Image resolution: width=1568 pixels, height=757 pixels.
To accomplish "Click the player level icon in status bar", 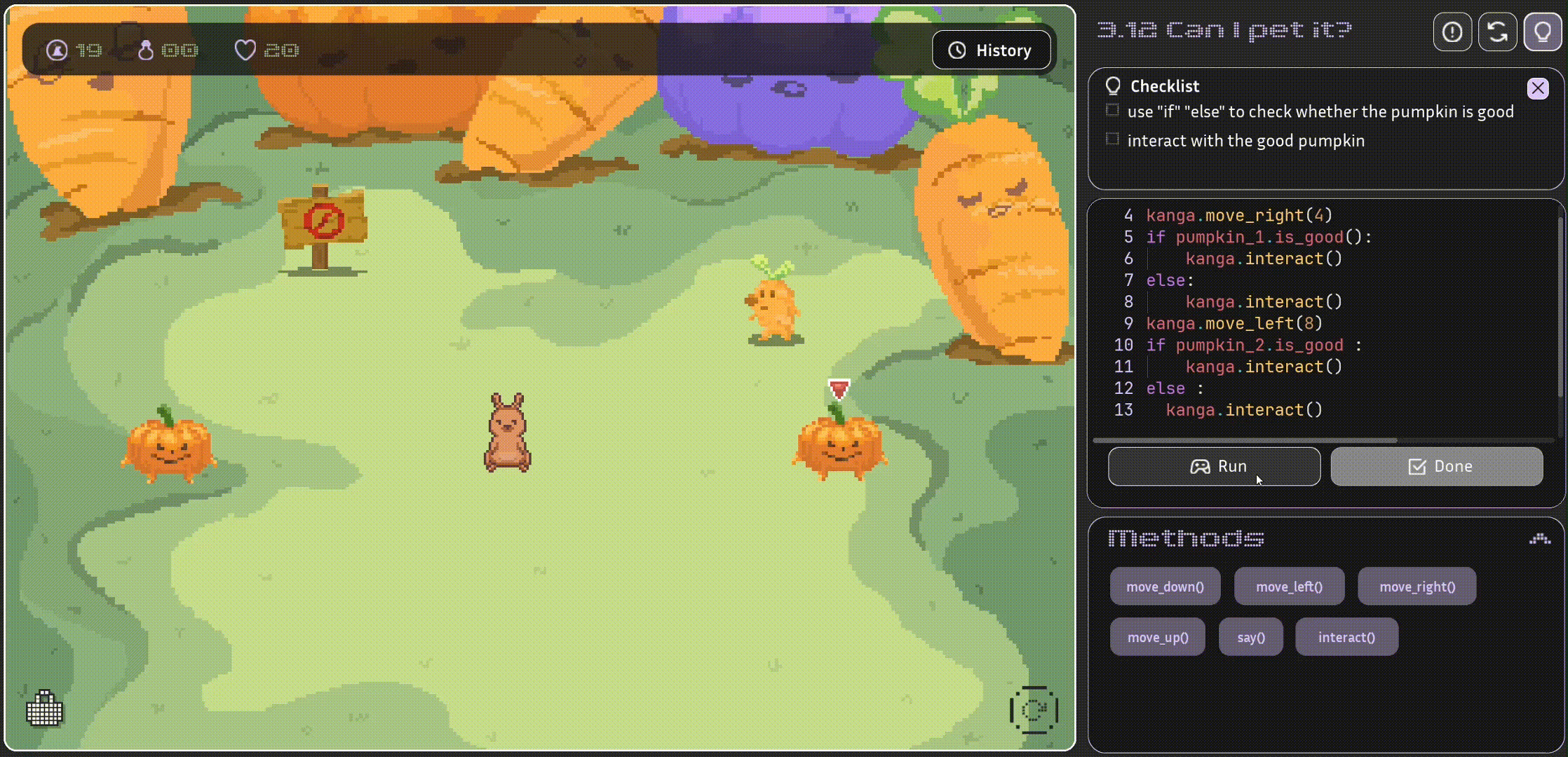I will [x=57, y=50].
